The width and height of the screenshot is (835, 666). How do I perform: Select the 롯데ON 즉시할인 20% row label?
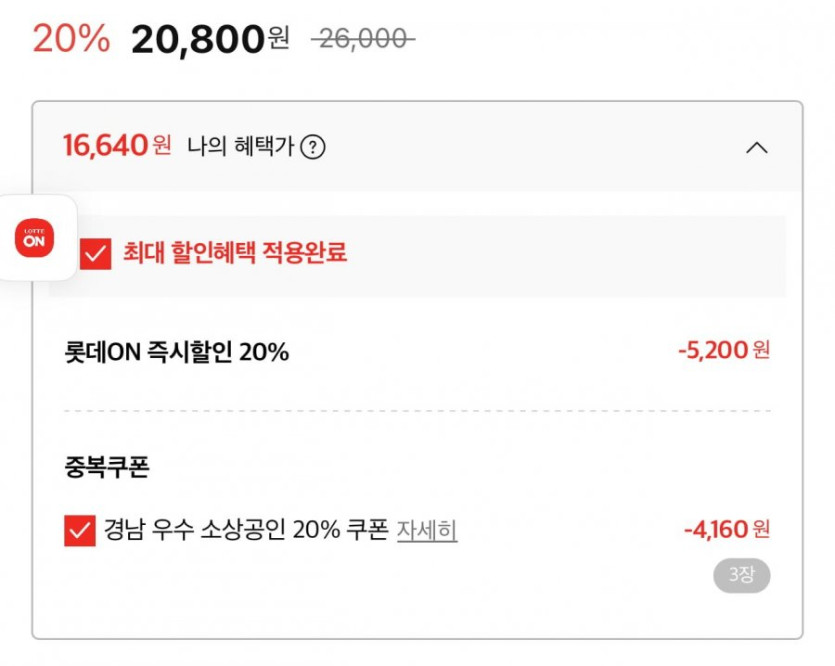pyautogui.click(x=176, y=352)
